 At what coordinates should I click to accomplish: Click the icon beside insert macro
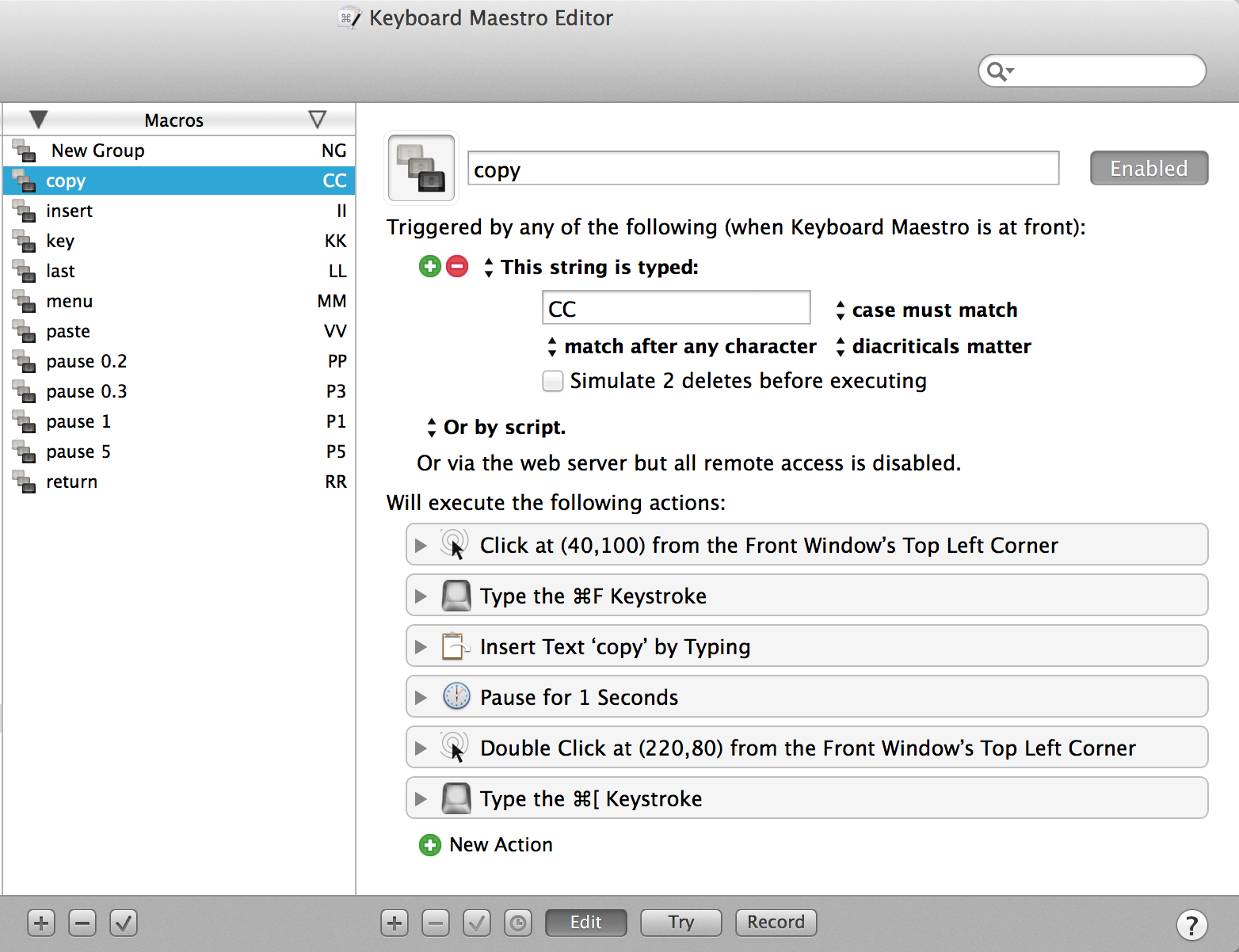(25, 211)
